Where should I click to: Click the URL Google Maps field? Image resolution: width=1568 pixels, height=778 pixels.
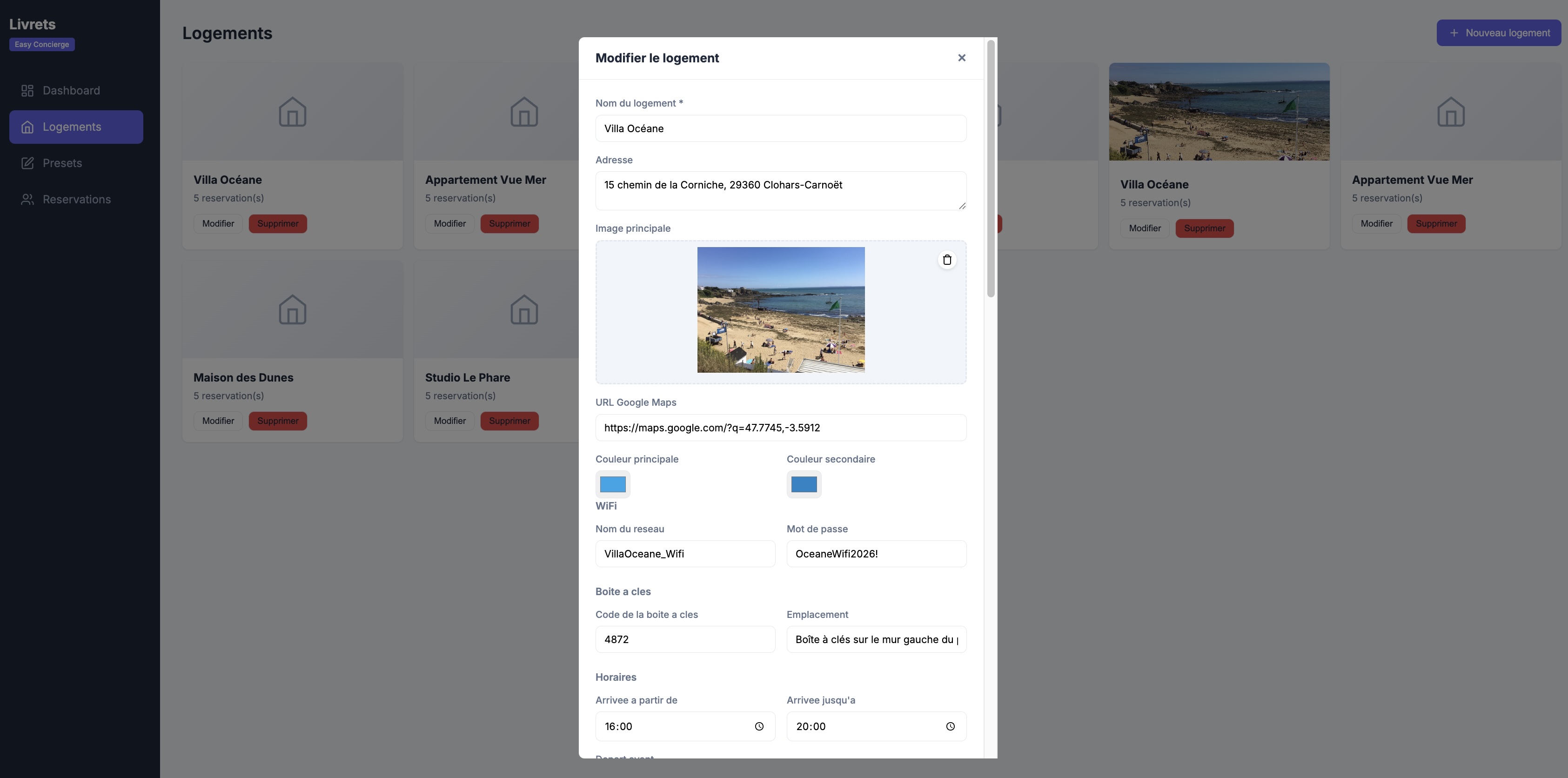point(780,428)
